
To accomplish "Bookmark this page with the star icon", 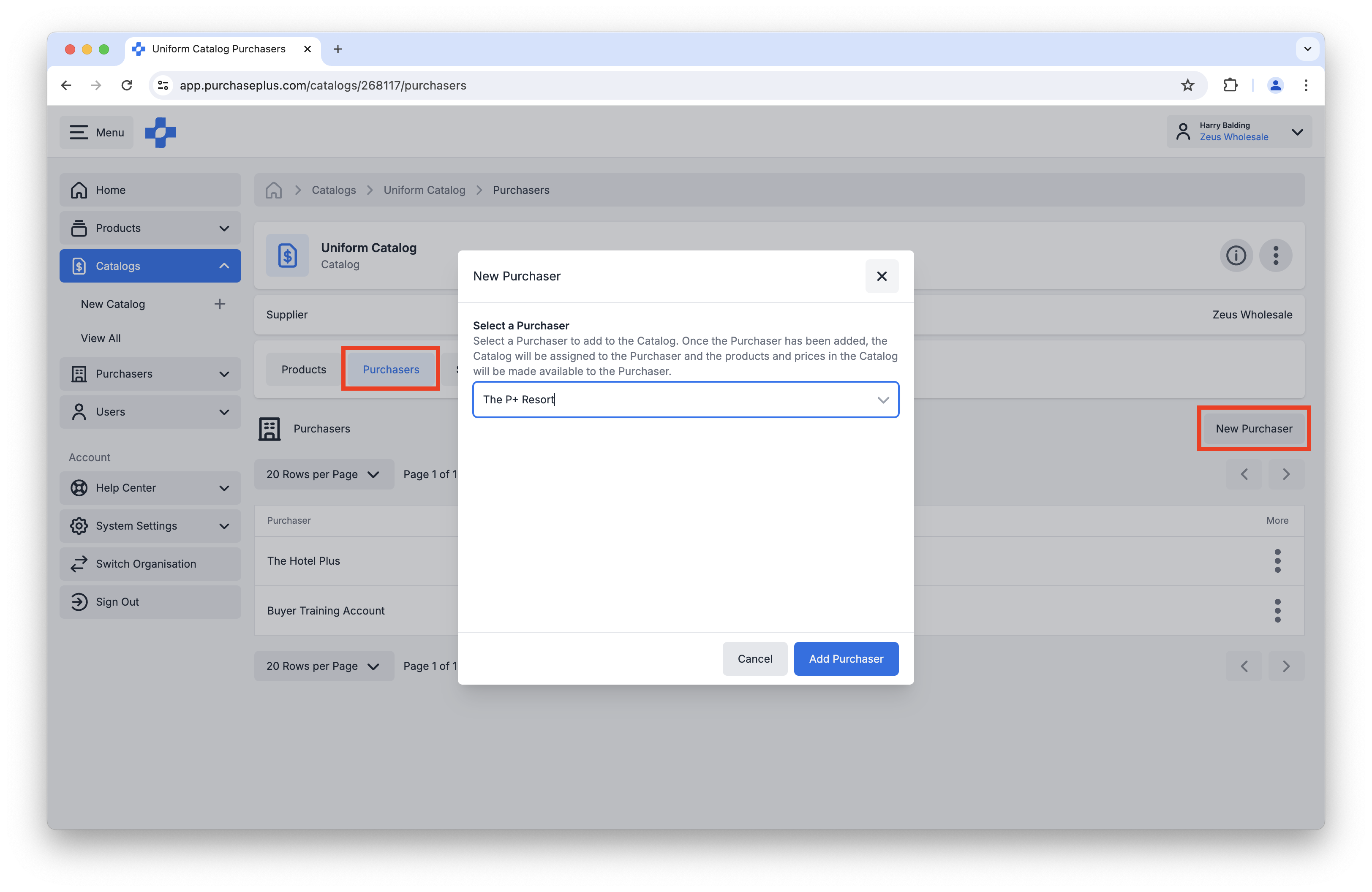I will coord(1187,85).
